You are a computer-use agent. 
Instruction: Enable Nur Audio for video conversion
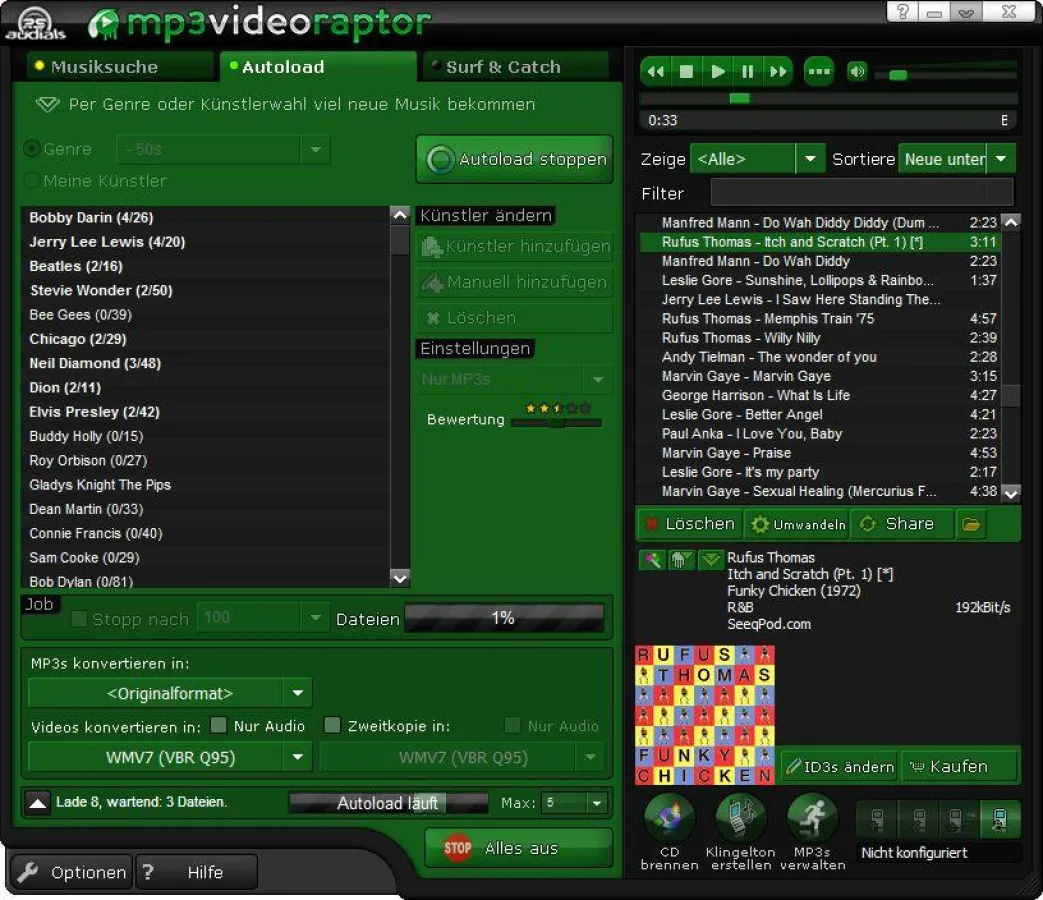pyautogui.click(x=217, y=726)
